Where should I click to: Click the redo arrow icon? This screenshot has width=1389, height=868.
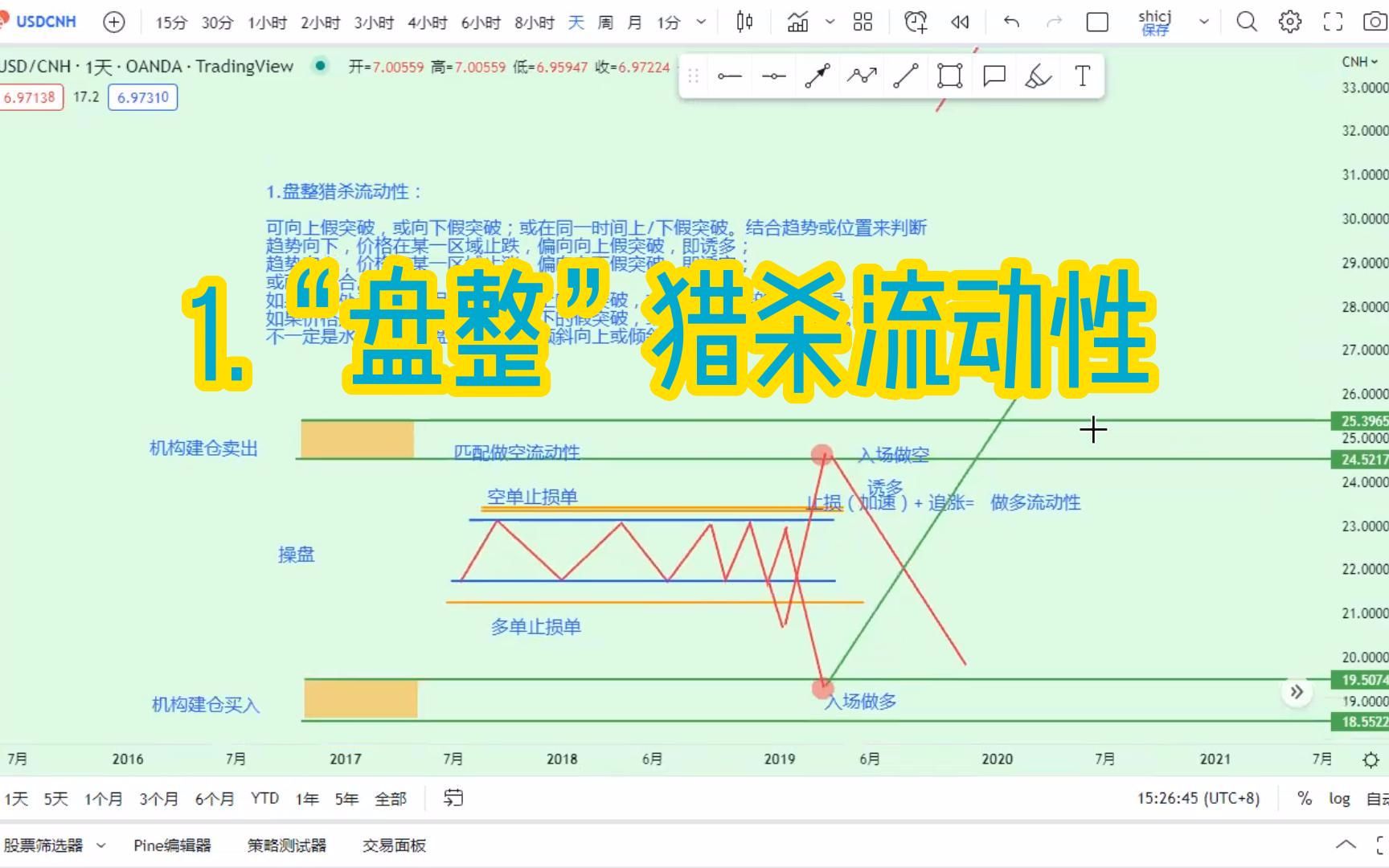(1055, 23)
